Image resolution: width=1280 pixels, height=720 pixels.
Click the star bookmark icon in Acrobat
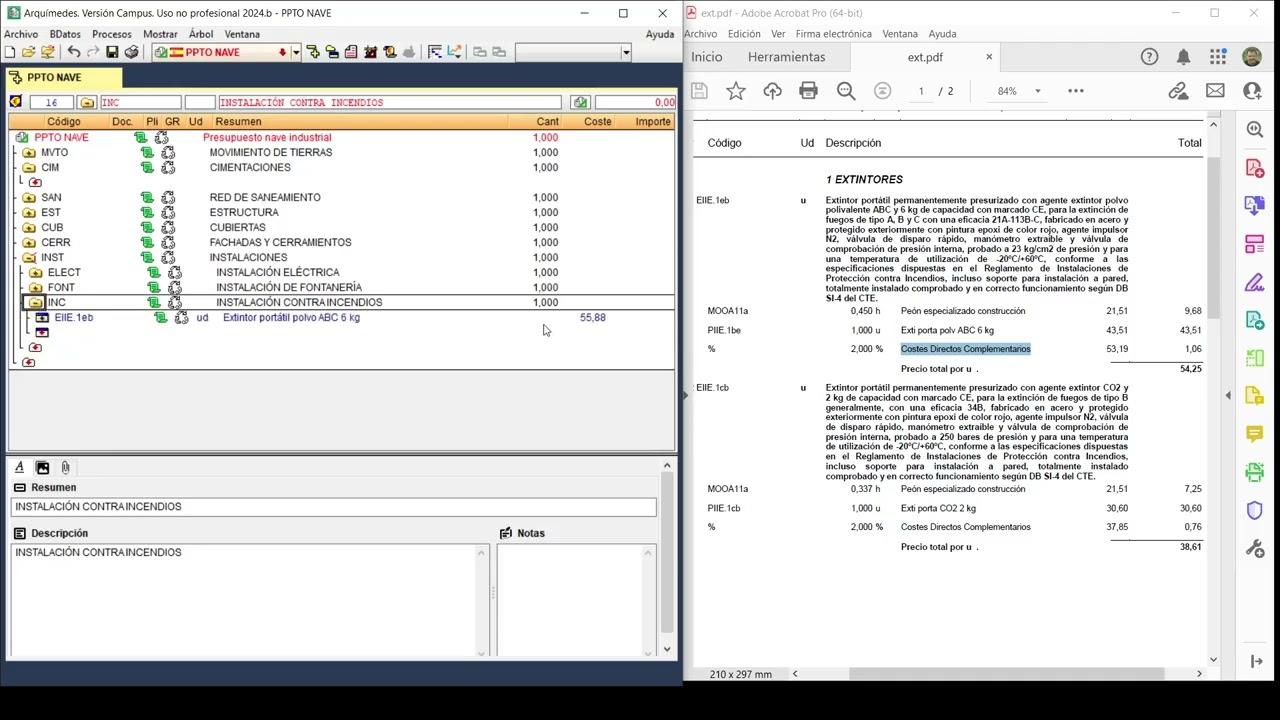click(x=736, y=91)
